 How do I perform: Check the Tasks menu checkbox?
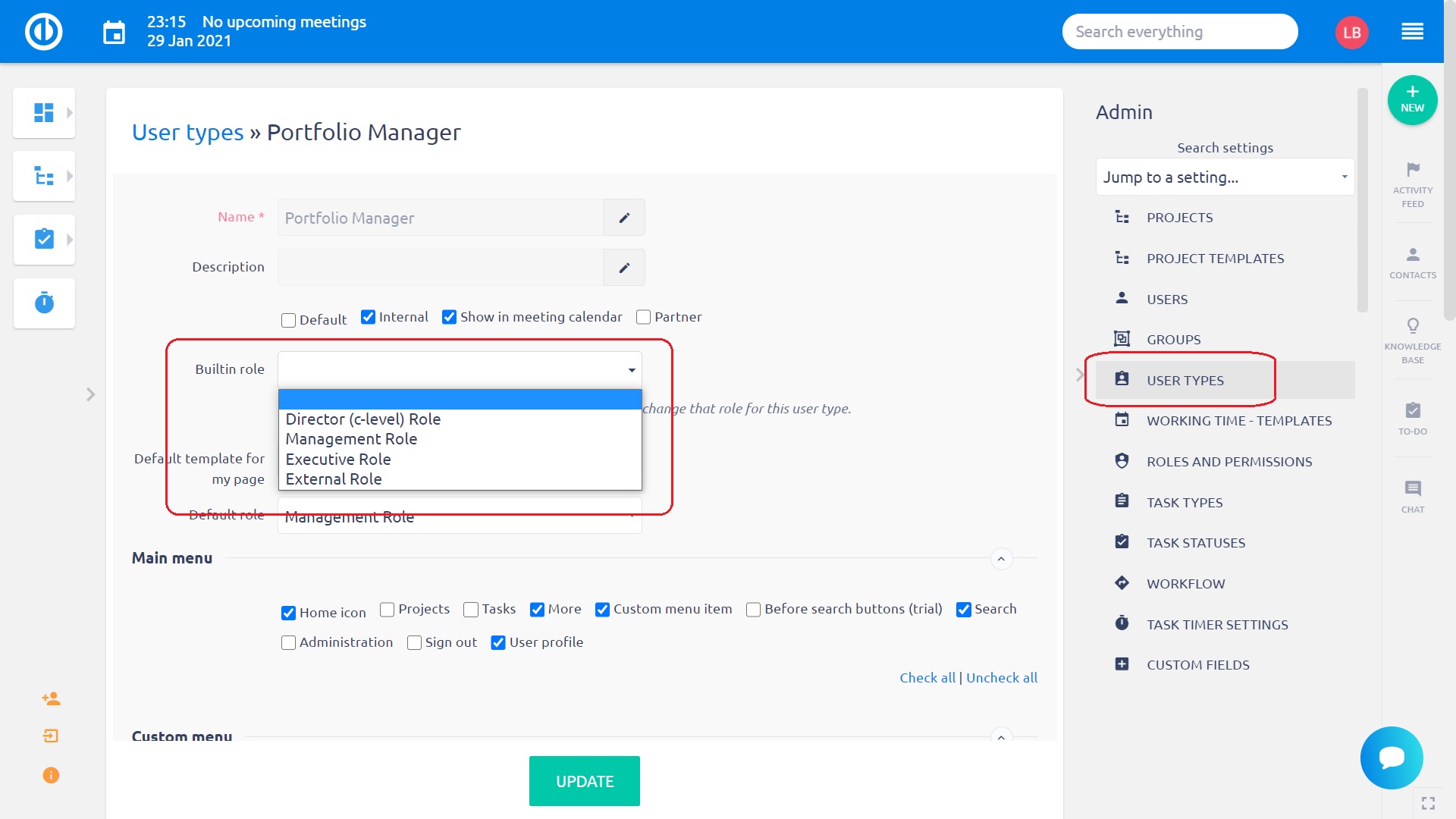tap(471, 610)
